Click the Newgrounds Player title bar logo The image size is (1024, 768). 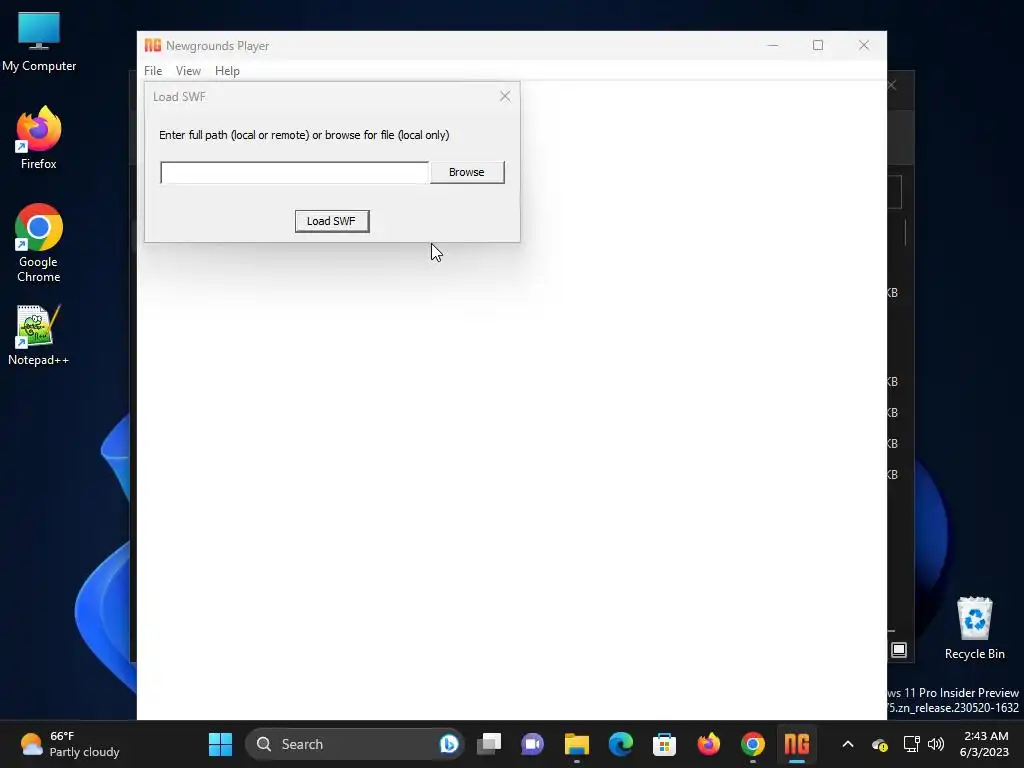pyautogui.click(x=152, y=45)
